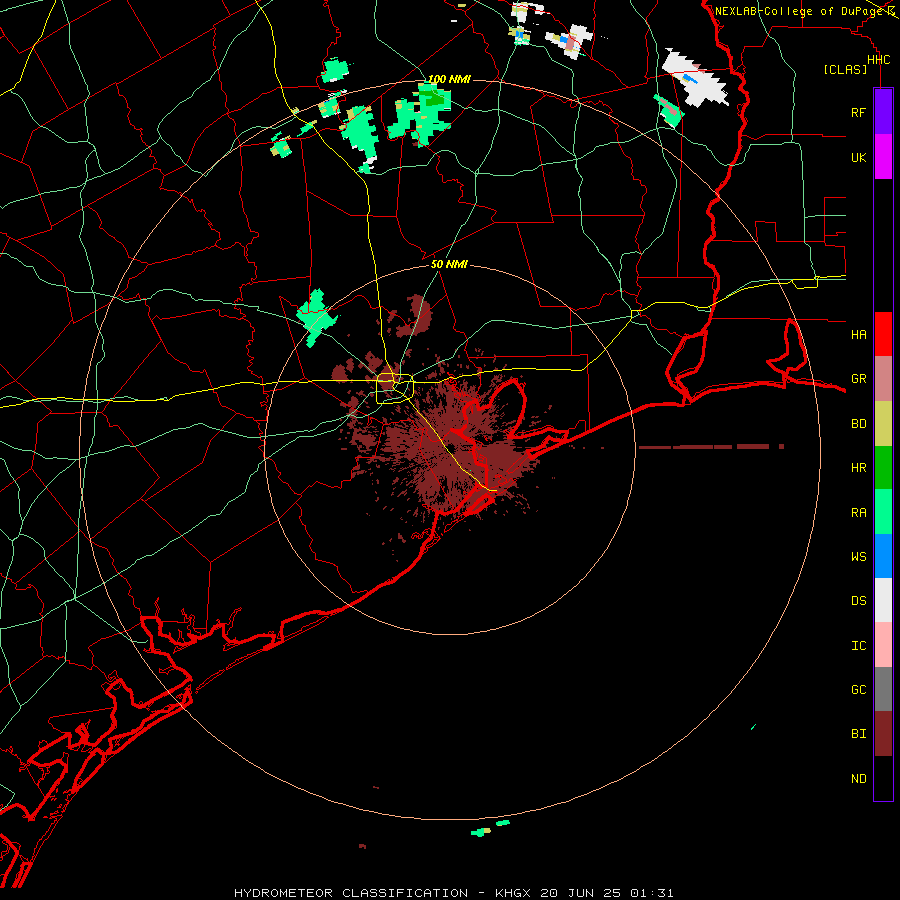The image size is (900, 900).
Task: Click the 50 NMI range ring label
Action: click(x=449, y=264)
